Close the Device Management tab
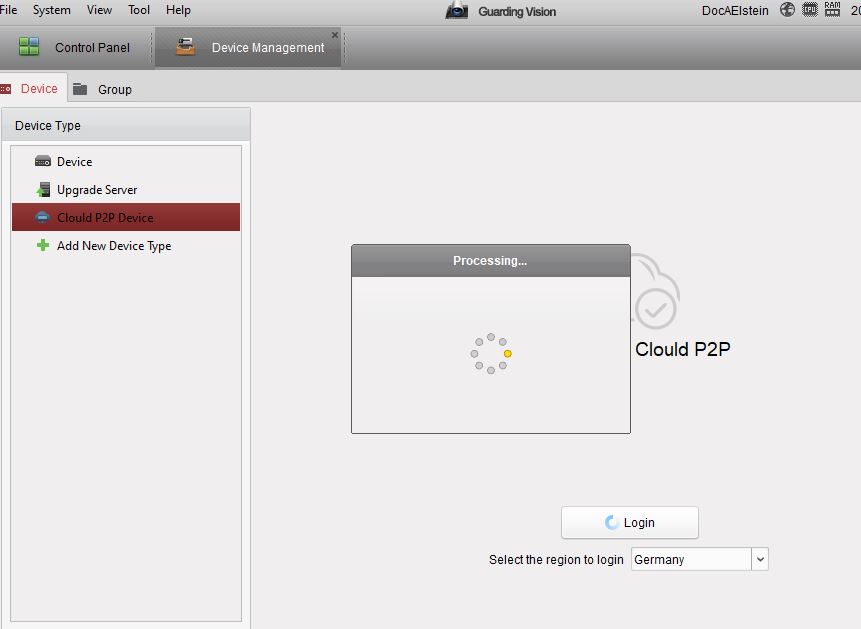This screenshot has height=629, width=861. coord(334,35)
